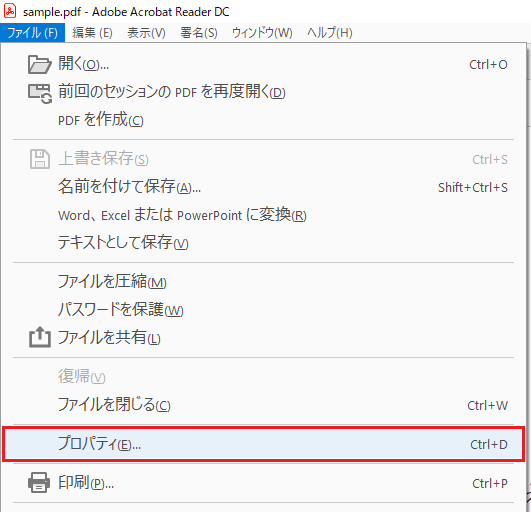Viewport: 531px width, 512px height.
Task: Open the ヘルプ(H) menu
Action: 330,33
